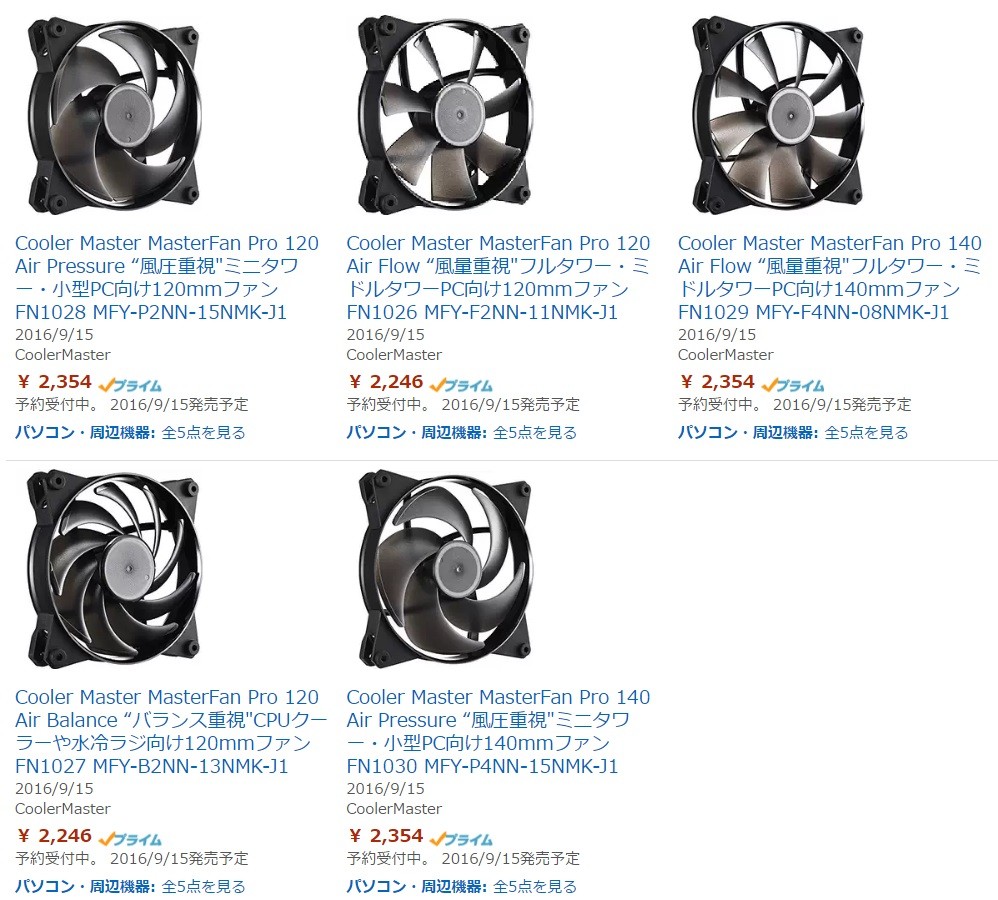The width and height of the screenshot is (998, 900).
Task: Click the Prime badge beside the 140 Air Pressure price
Action: click(461, 839)
